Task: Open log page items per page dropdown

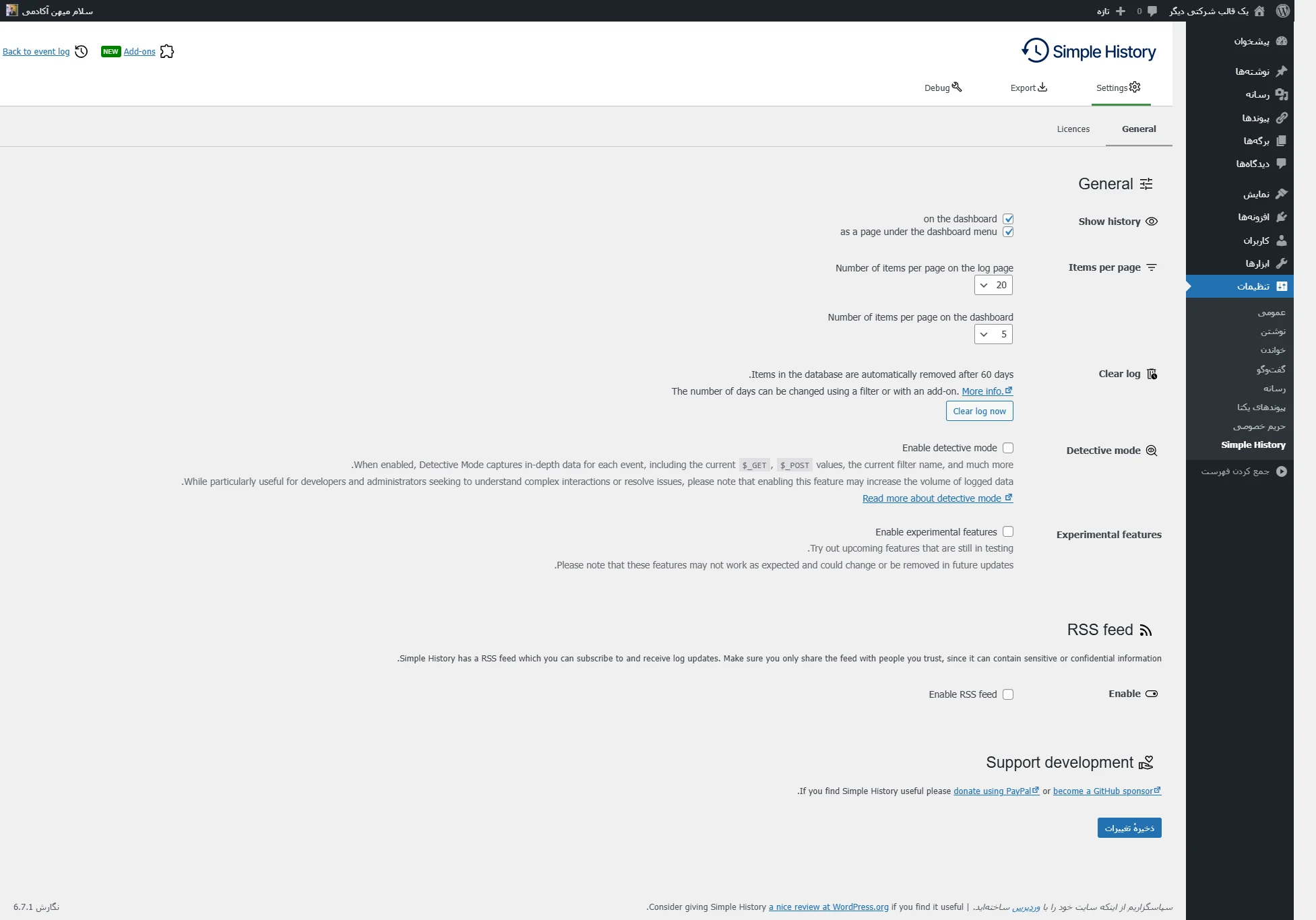Action: [993, 286]
